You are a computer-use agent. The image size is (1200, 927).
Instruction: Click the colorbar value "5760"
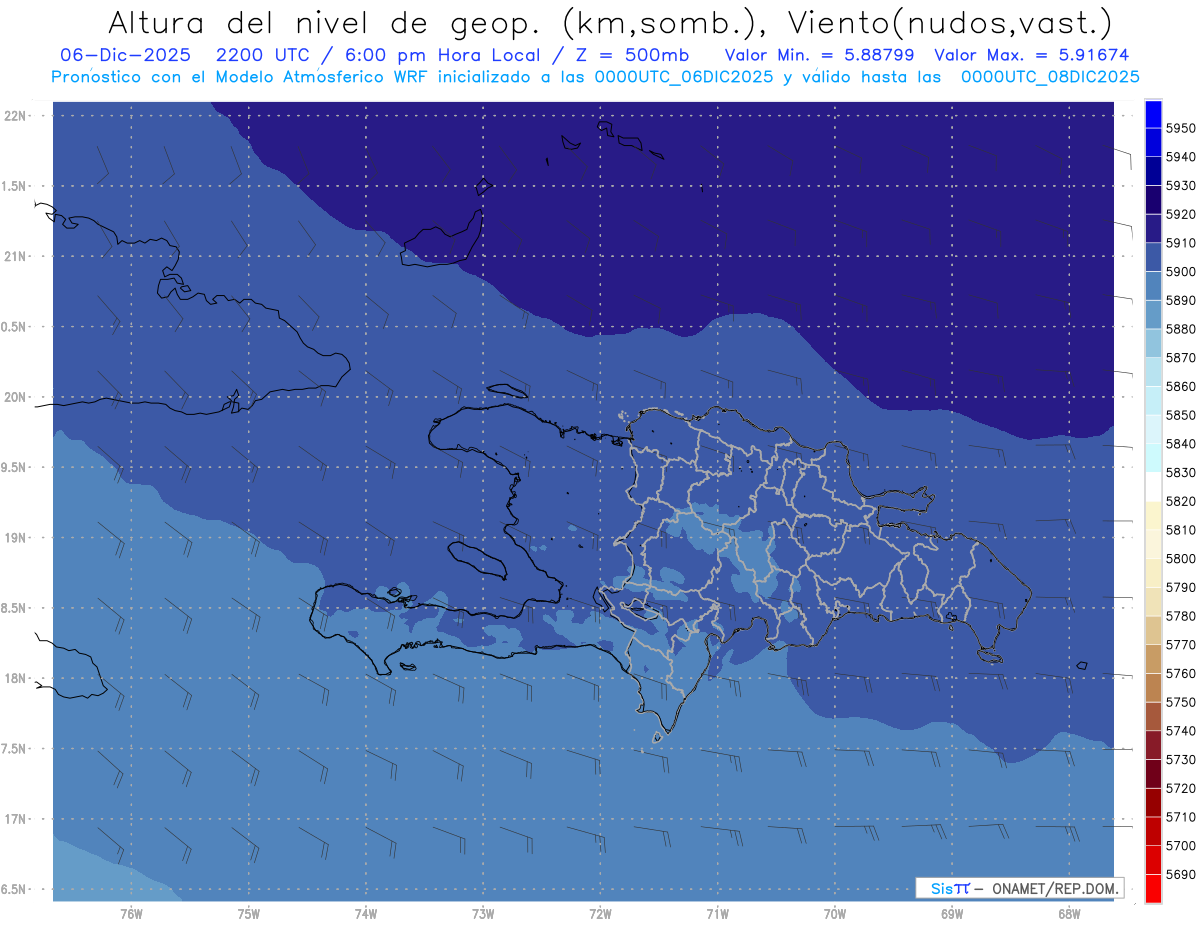point(1180,673)
